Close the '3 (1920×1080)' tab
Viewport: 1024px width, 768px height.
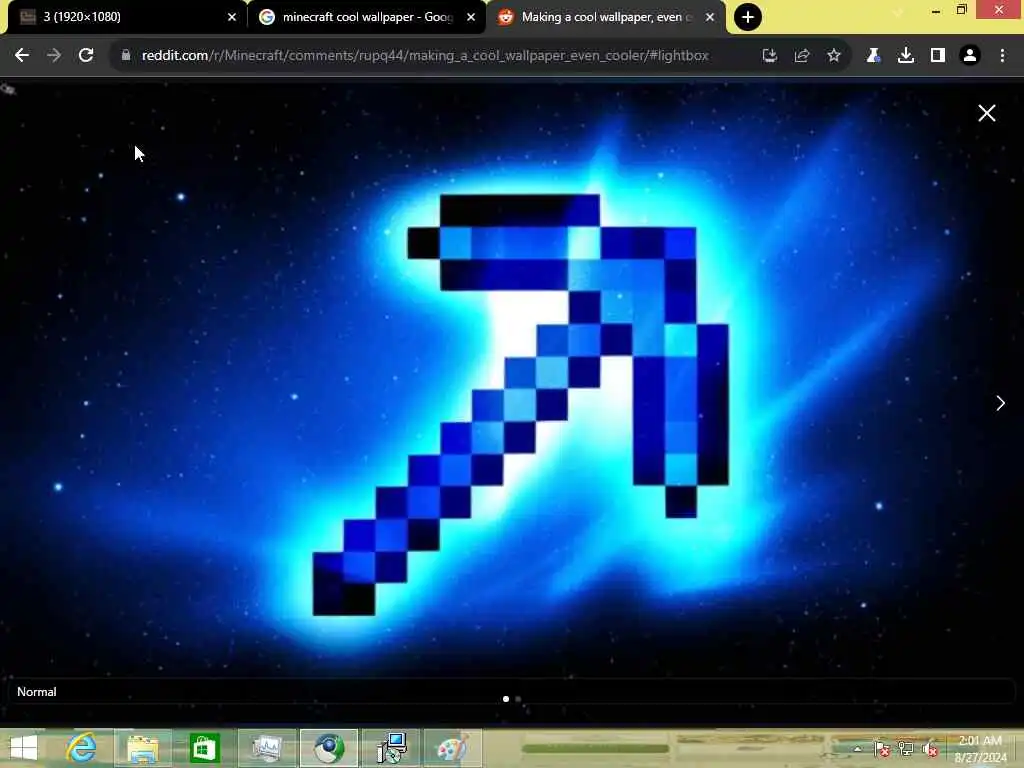(232, 18)
